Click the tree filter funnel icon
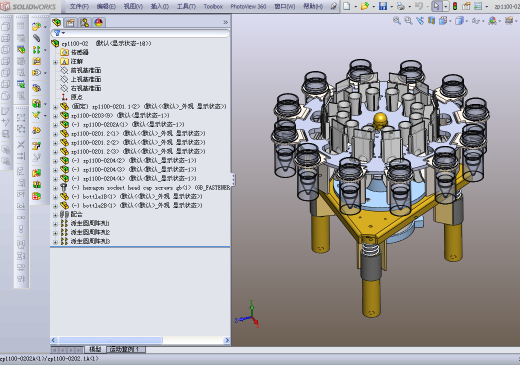This screenshot has width=520, height=365. click(57, 33)
